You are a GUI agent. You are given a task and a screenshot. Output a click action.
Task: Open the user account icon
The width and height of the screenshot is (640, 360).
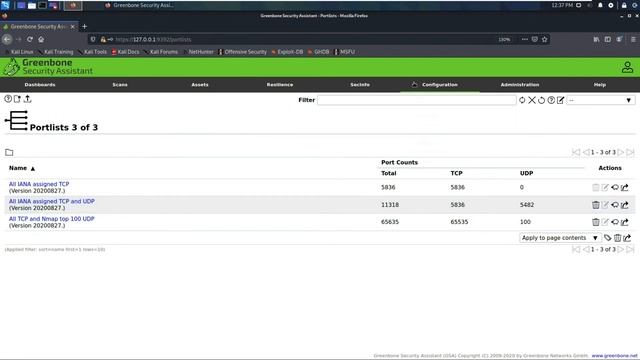(x=627, y=67)
